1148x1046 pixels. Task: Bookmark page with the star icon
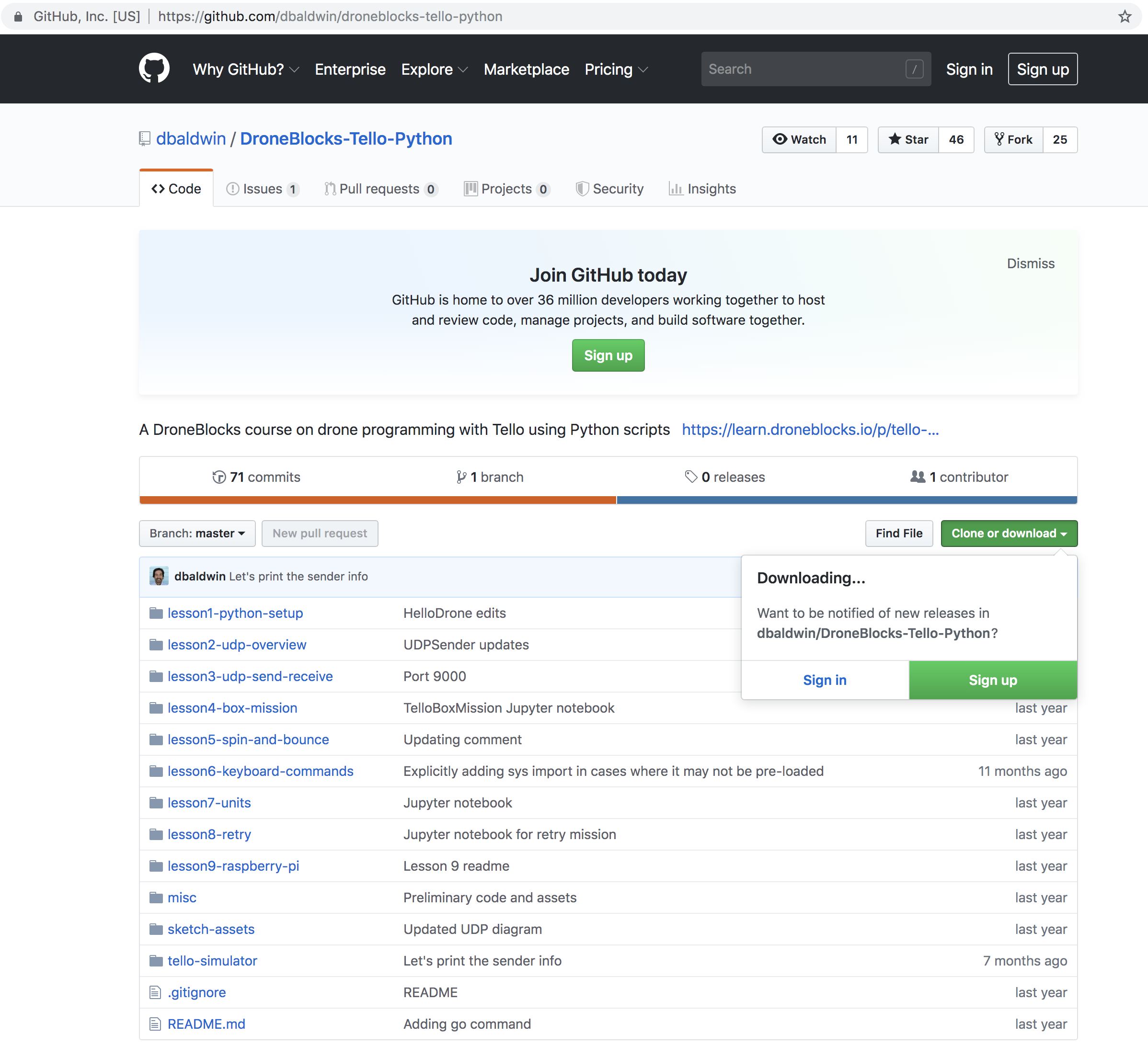pos(1125,16)
